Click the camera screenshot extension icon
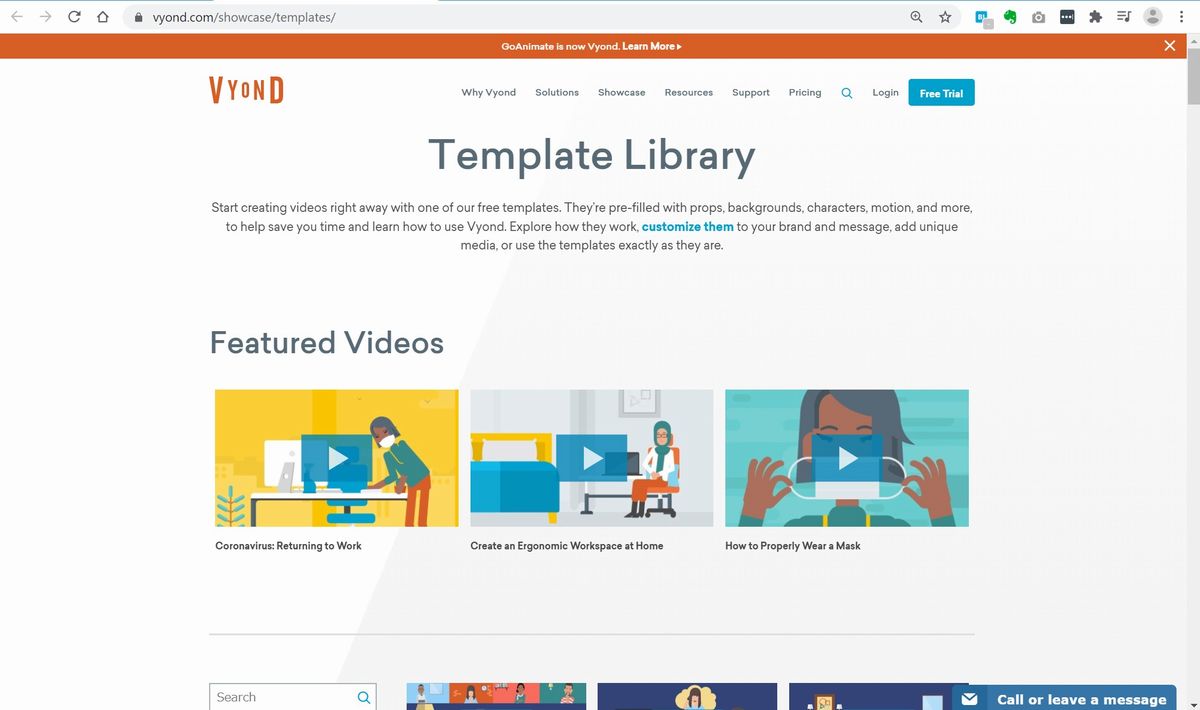This screenshot has height=710, width=1200. click(1039, 17)
